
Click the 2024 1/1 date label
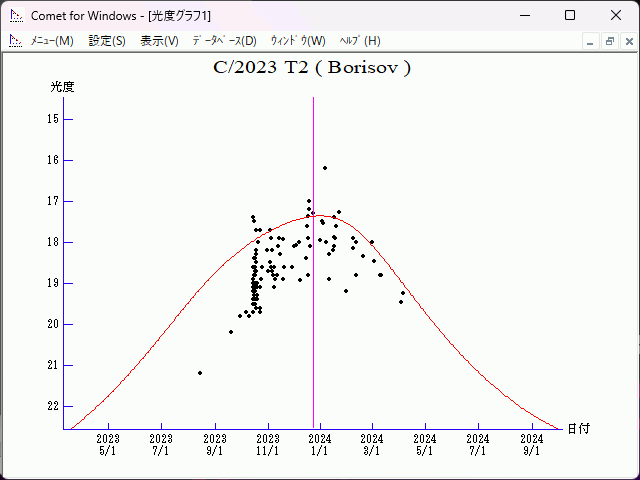pyautogui.click(x=320, y=445)
